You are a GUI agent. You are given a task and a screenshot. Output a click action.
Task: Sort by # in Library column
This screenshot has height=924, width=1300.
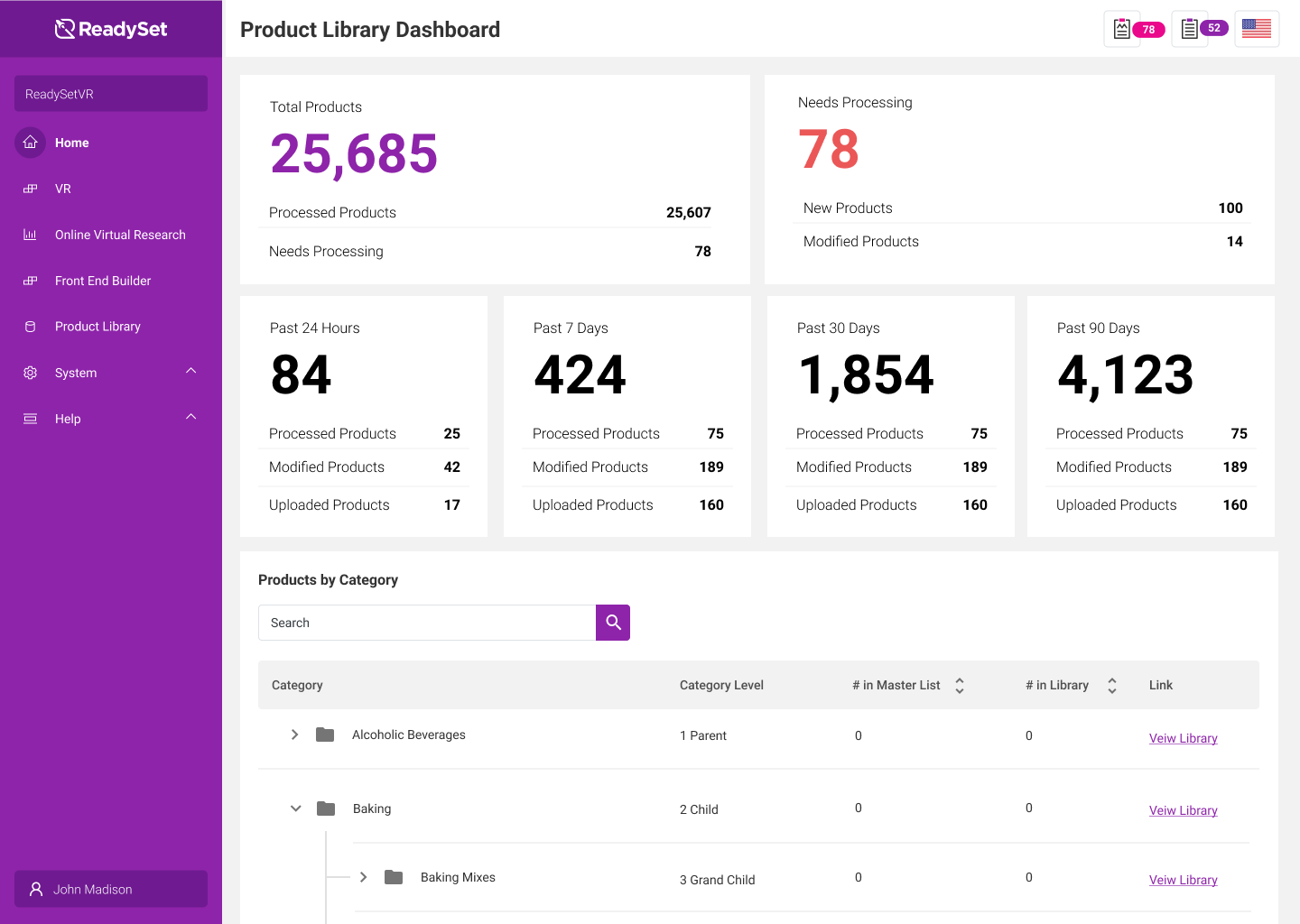[x=1111, y=686]
